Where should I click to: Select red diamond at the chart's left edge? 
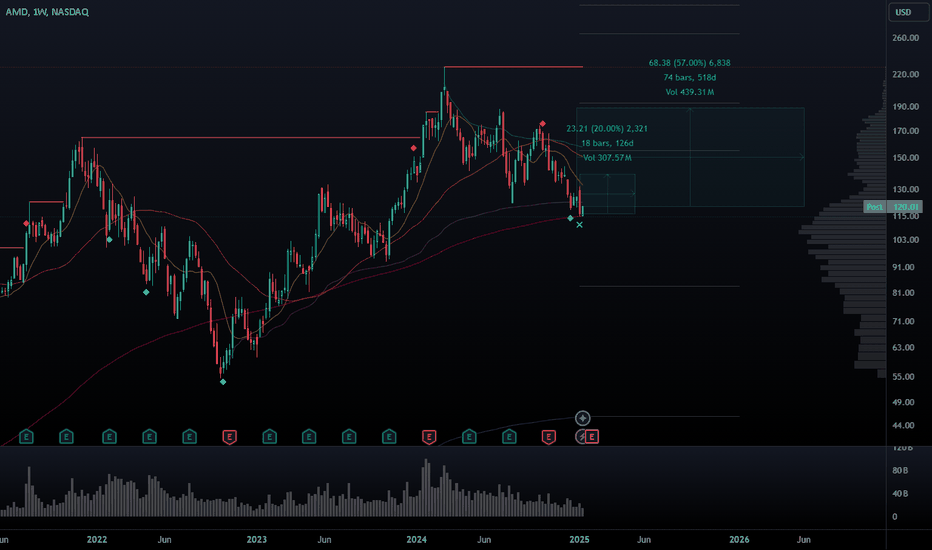pyautogui.click(x=26, y=224)
